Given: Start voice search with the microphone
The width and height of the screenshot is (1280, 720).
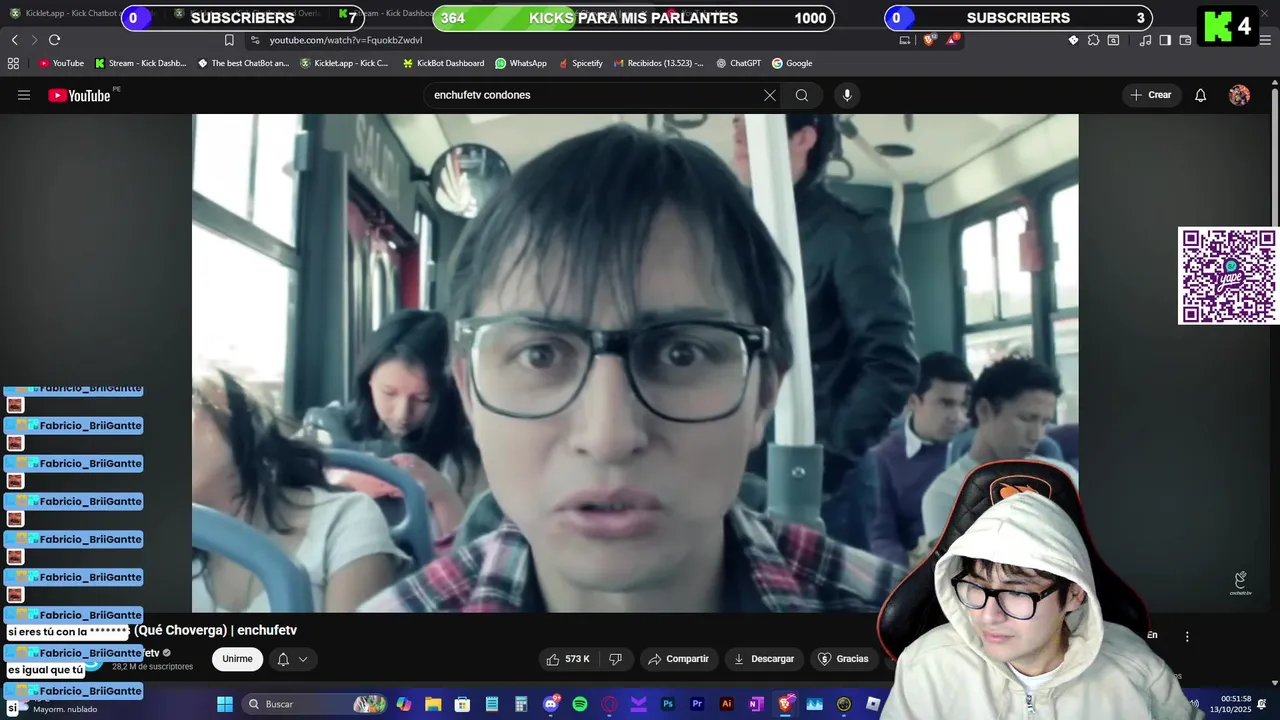Looking at the screenshot, I should click(847, 95).
